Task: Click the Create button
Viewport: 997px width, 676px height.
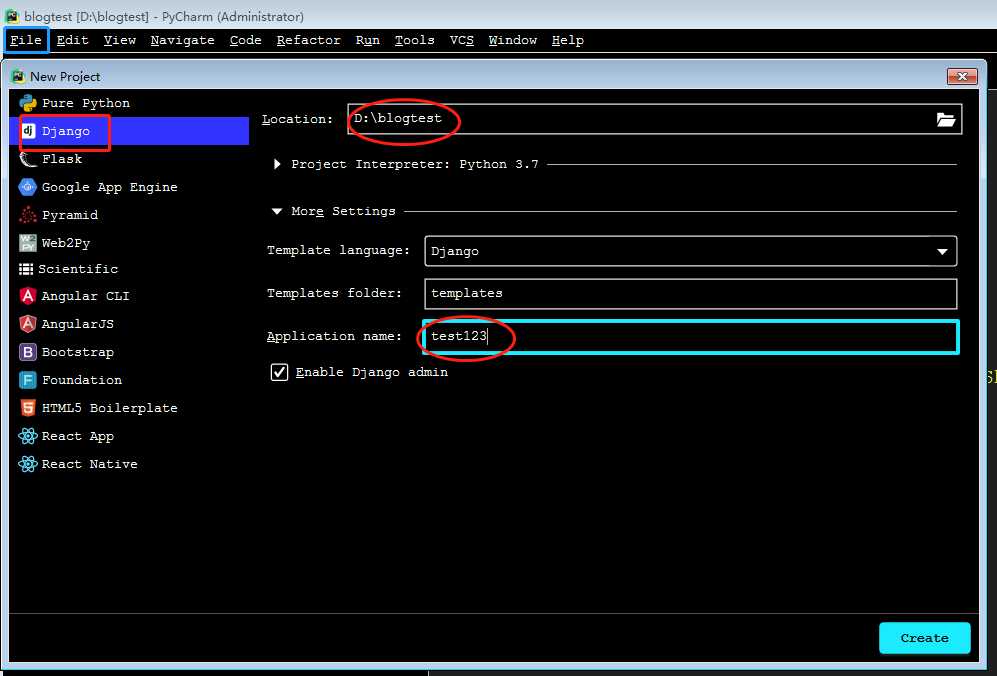Action: tap(925, 638)
